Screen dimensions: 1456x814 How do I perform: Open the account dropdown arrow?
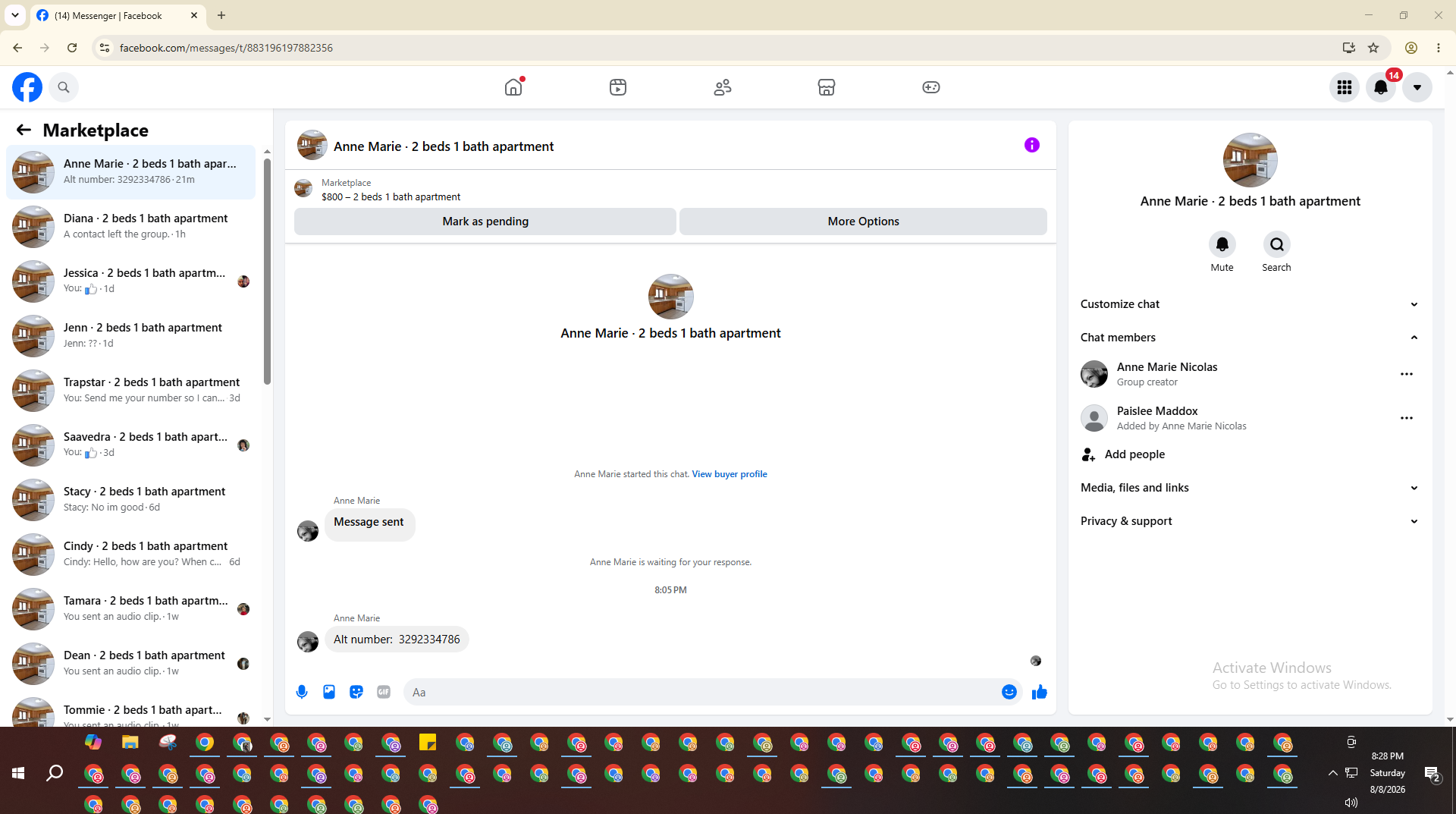click(1417, 87)
